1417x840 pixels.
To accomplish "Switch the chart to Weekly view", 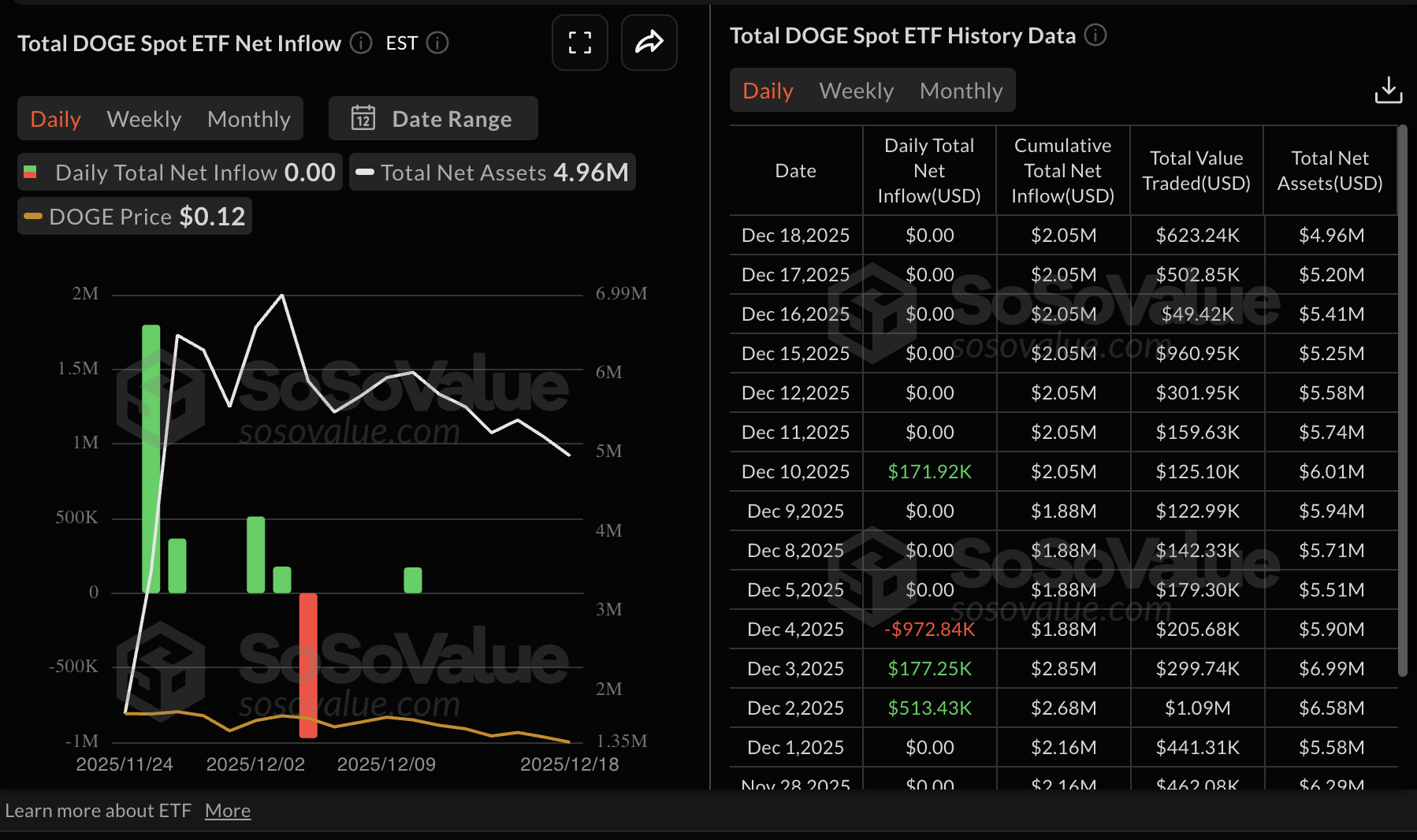I will coord(143,118).
